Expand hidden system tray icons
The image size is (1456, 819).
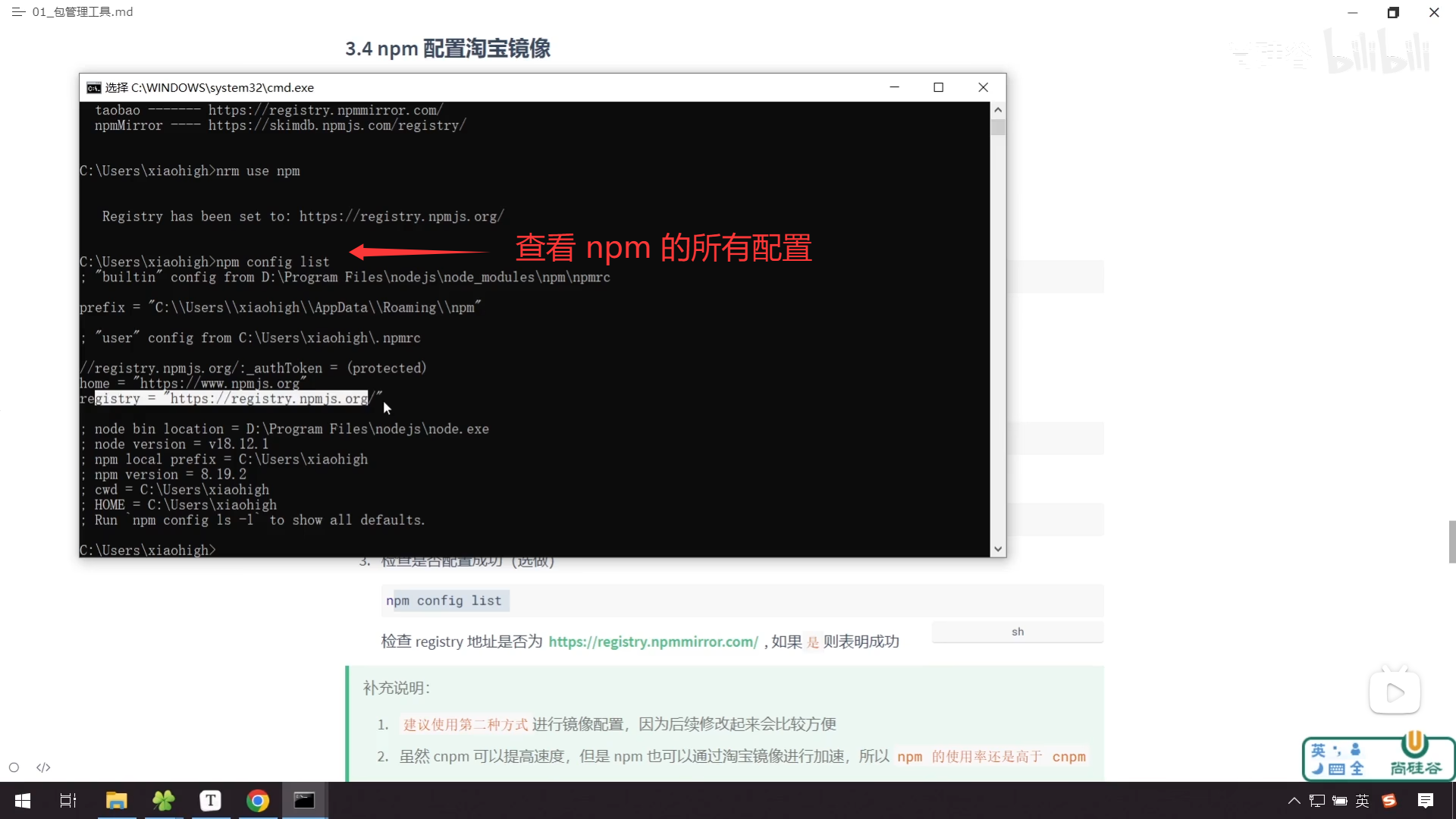(x=1294, y=801)
